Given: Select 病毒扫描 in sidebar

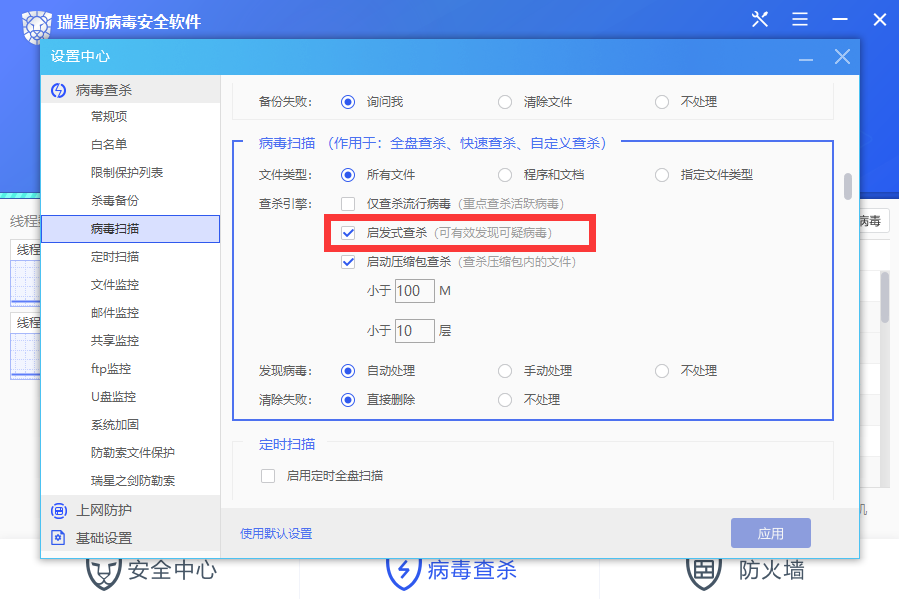Looking at the screenshot, I should pos(131,229).
